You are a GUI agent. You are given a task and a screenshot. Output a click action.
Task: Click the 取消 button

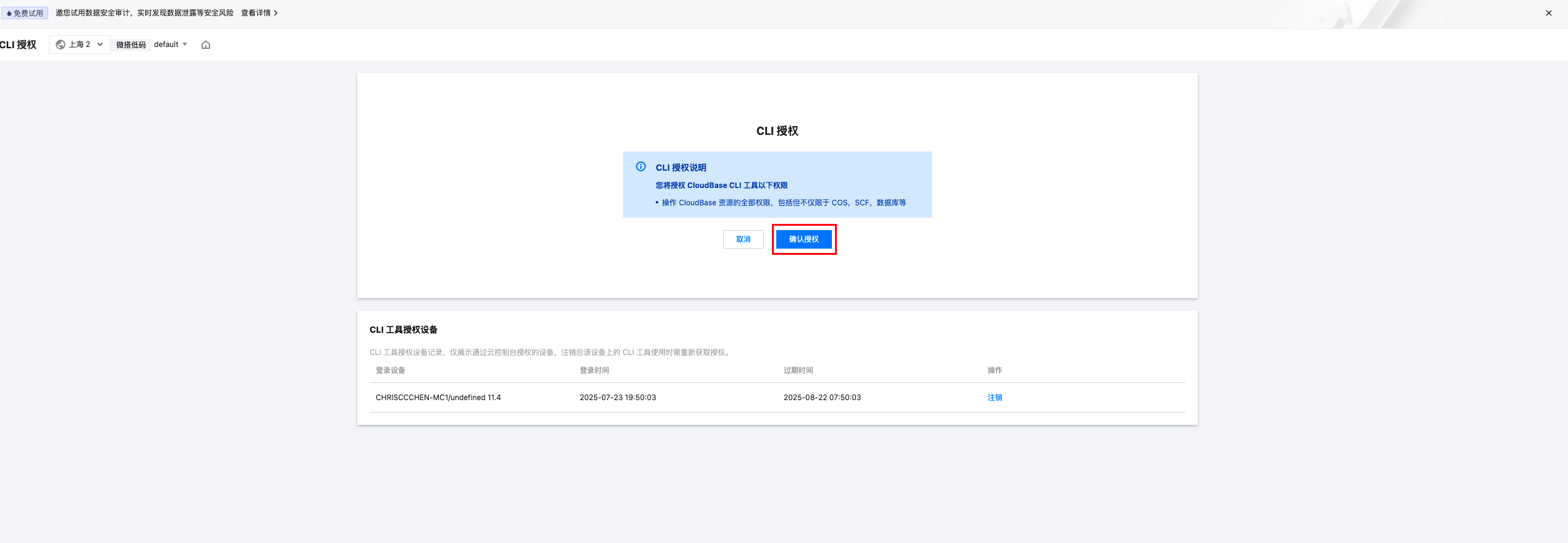[743, 239]
